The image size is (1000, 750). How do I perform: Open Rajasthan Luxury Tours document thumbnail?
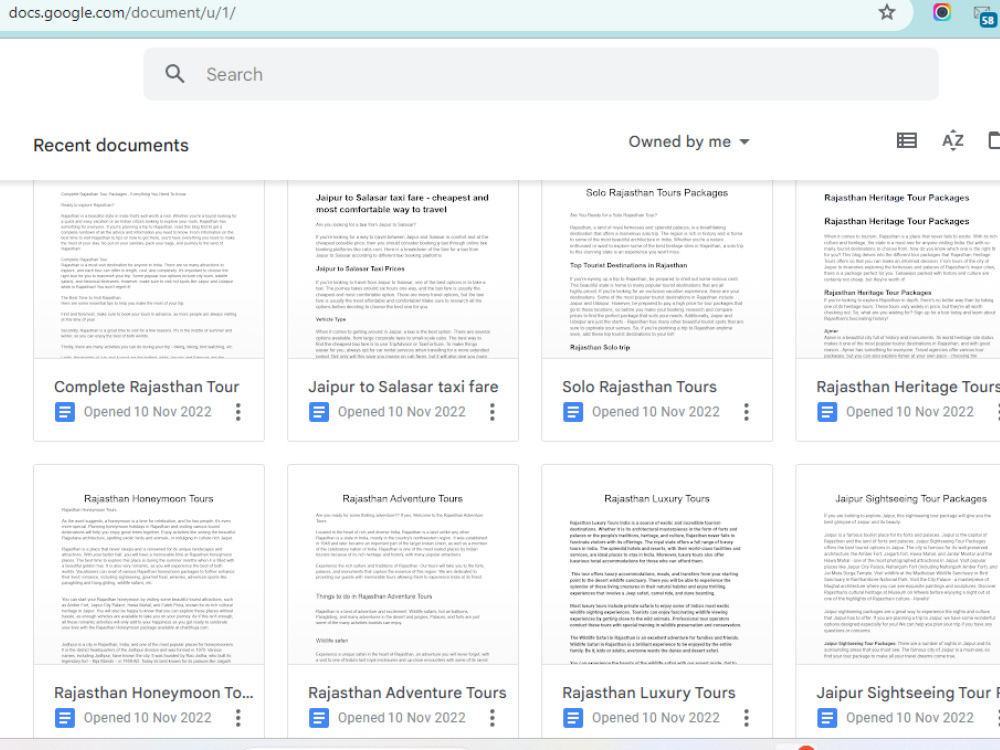[x=657, y=564]
